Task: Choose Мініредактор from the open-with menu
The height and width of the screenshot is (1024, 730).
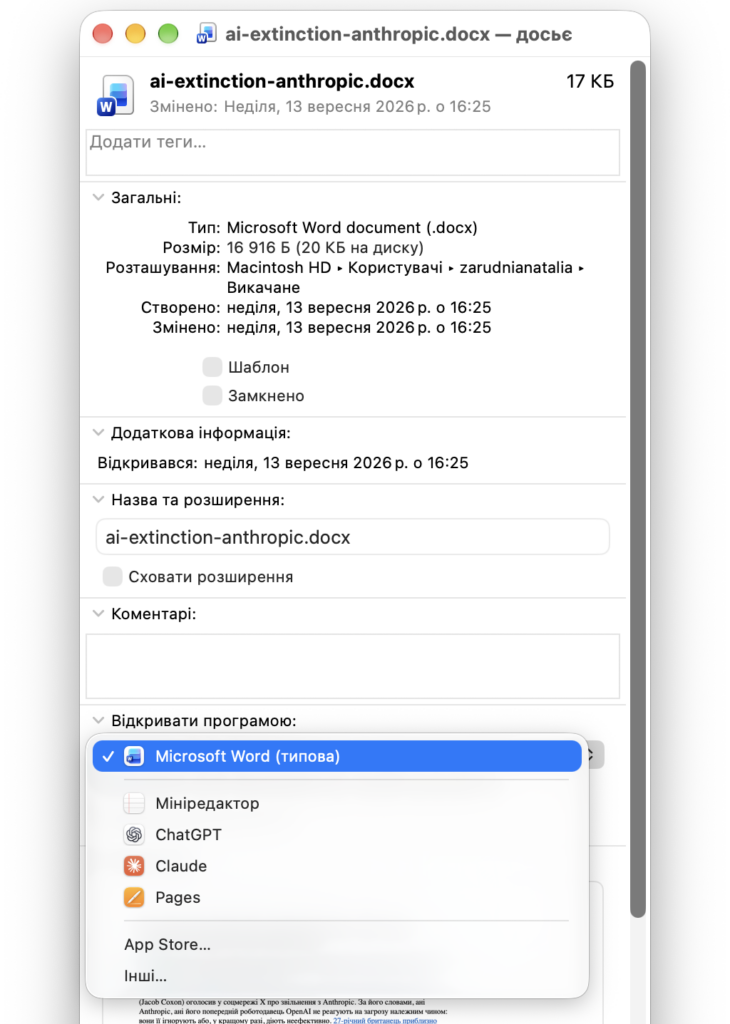Action: coord(337,803)
